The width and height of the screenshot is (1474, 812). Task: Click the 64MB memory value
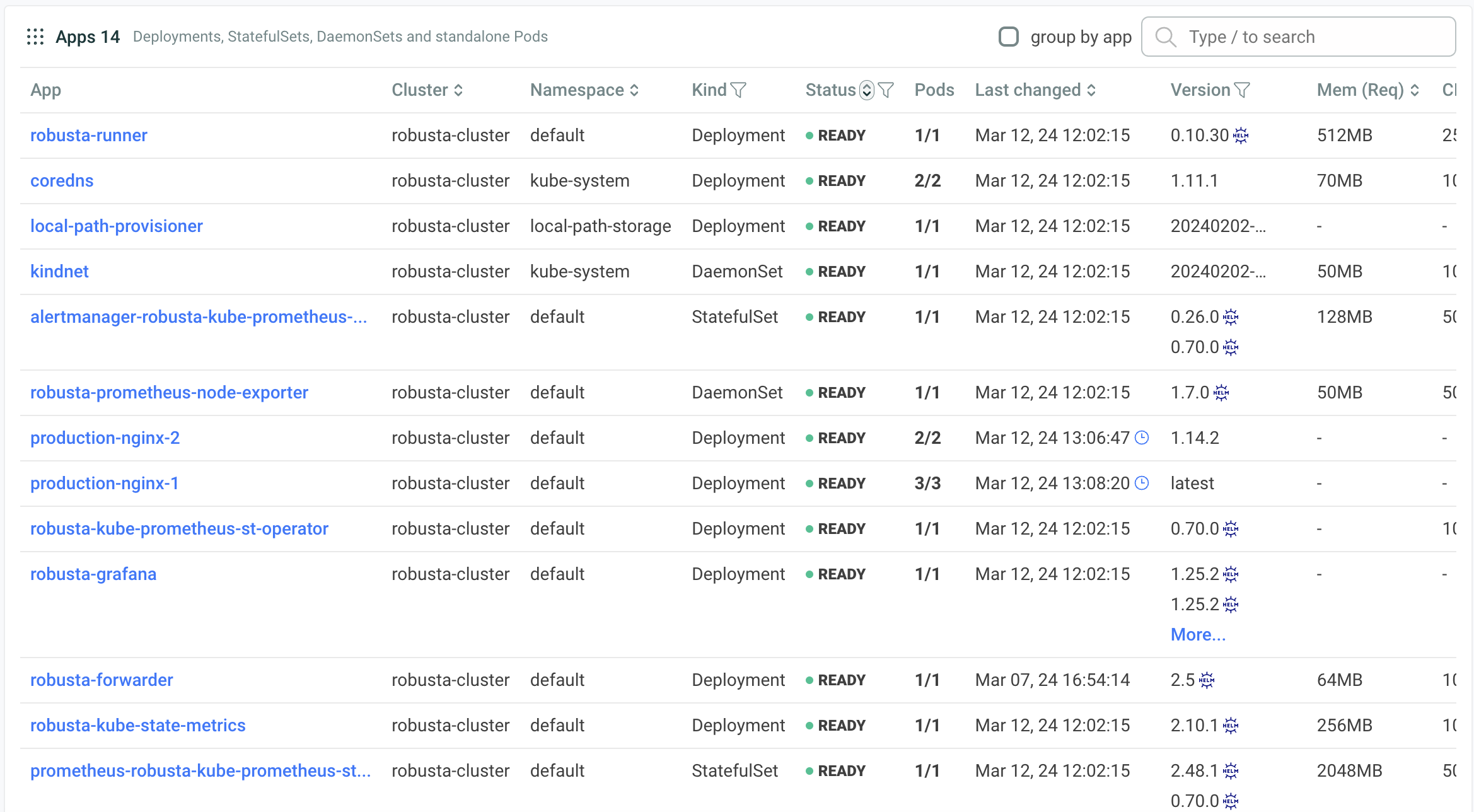point(1340,680)
